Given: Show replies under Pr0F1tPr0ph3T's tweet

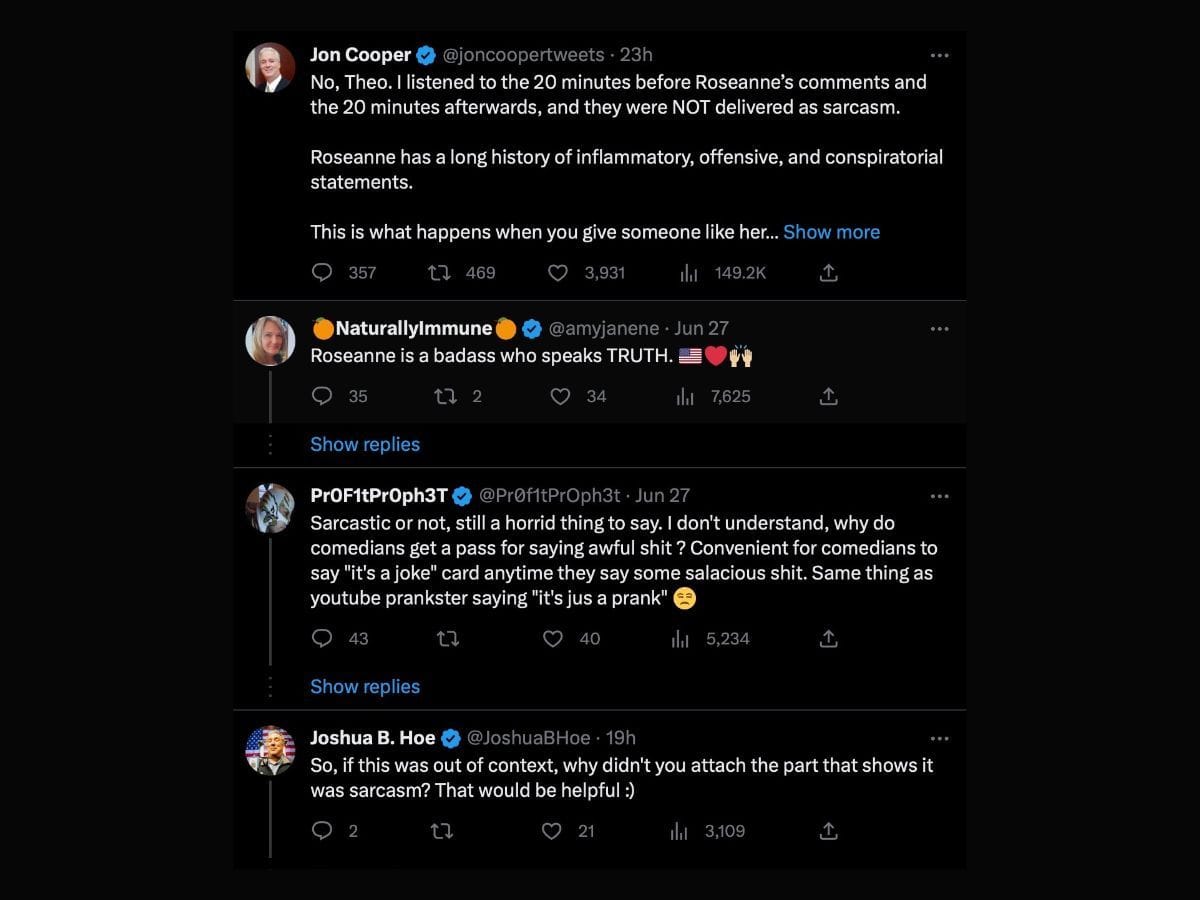Looking at the screenshot, I should pos(365,686).
